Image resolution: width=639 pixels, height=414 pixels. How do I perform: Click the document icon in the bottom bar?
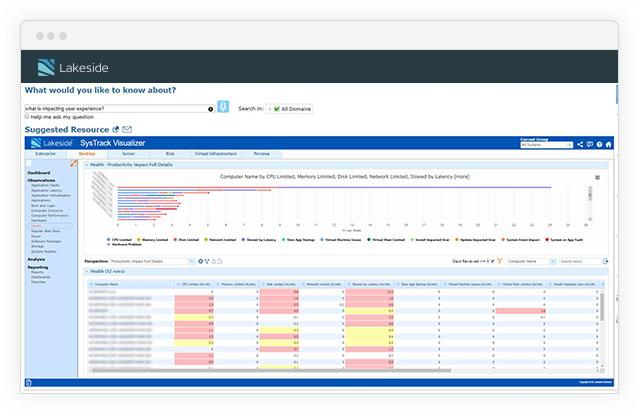coord(29,382)
